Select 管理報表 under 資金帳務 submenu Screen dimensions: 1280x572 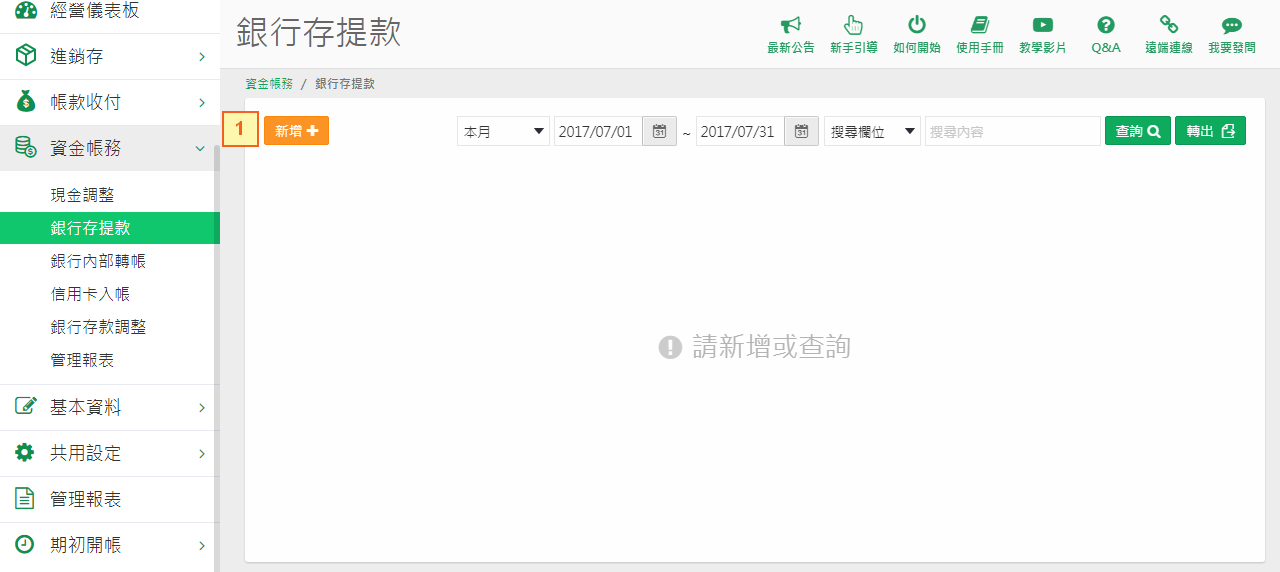[x=82, y=360]
